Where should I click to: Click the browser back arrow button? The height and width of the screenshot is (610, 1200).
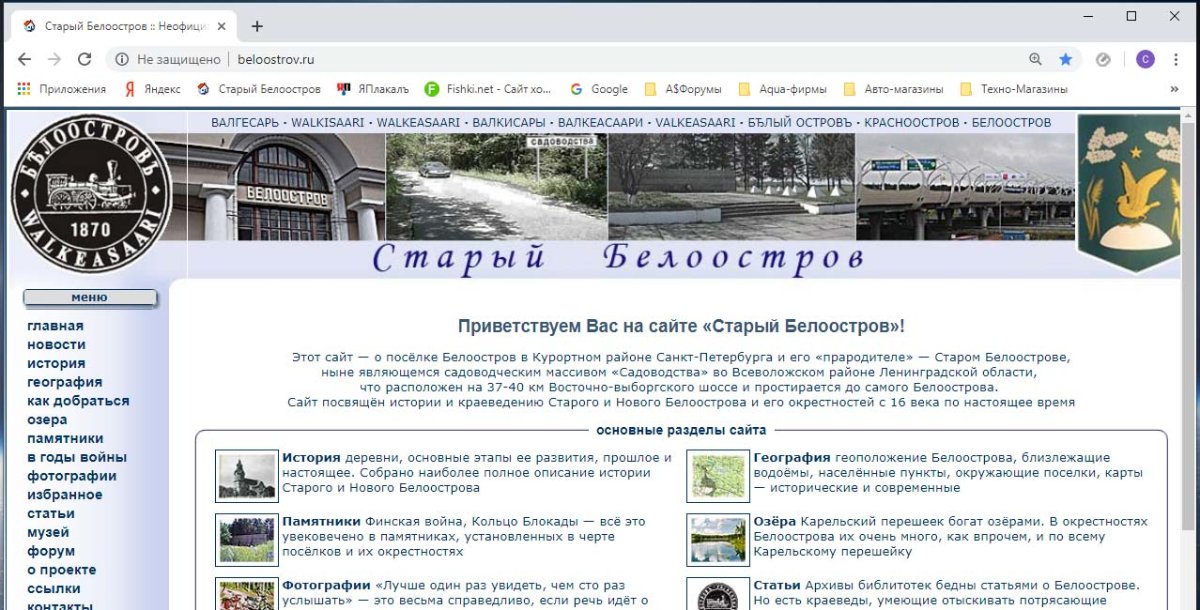[24, 59]
